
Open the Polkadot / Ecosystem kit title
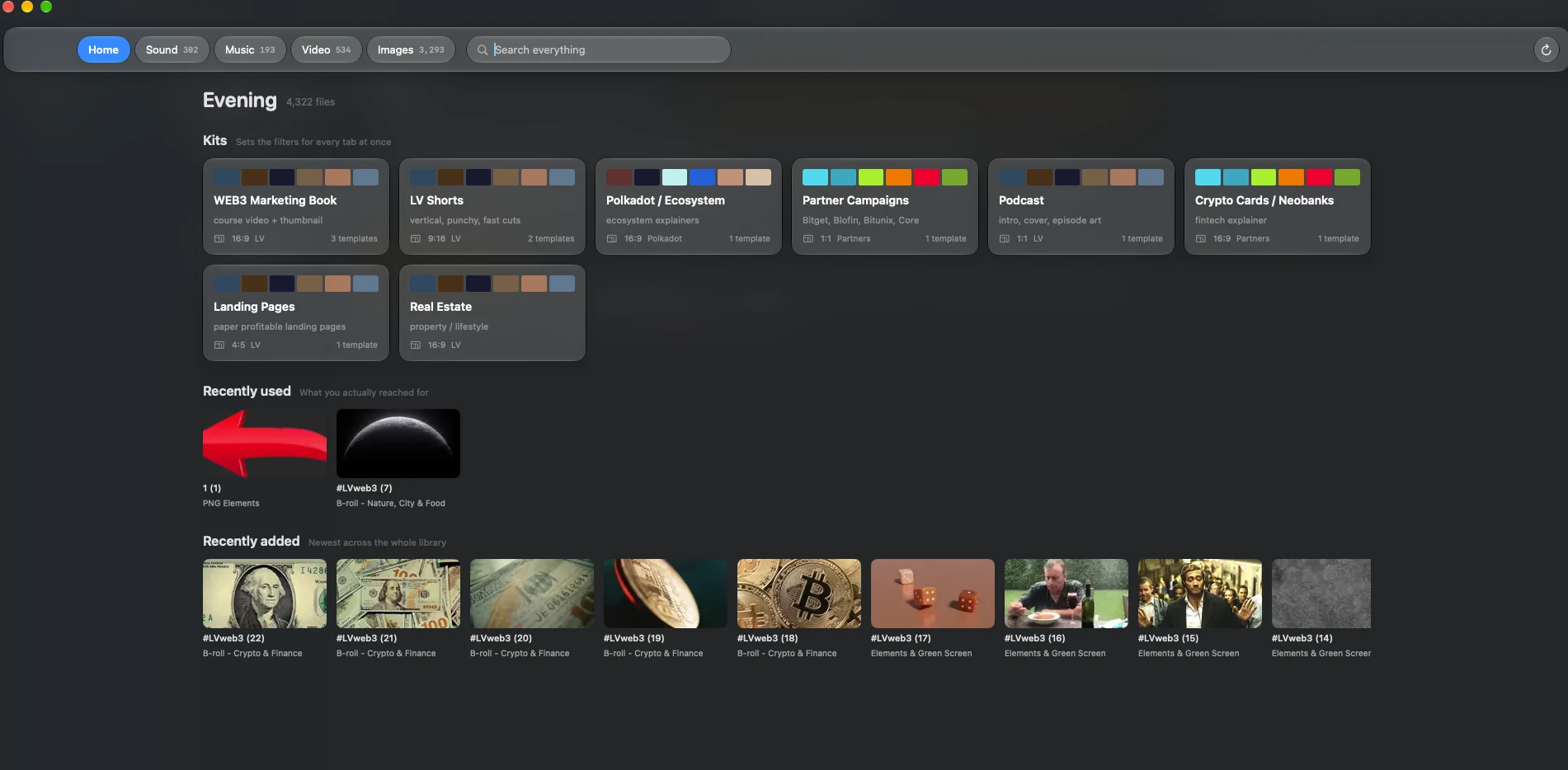[x=666, y=200]
